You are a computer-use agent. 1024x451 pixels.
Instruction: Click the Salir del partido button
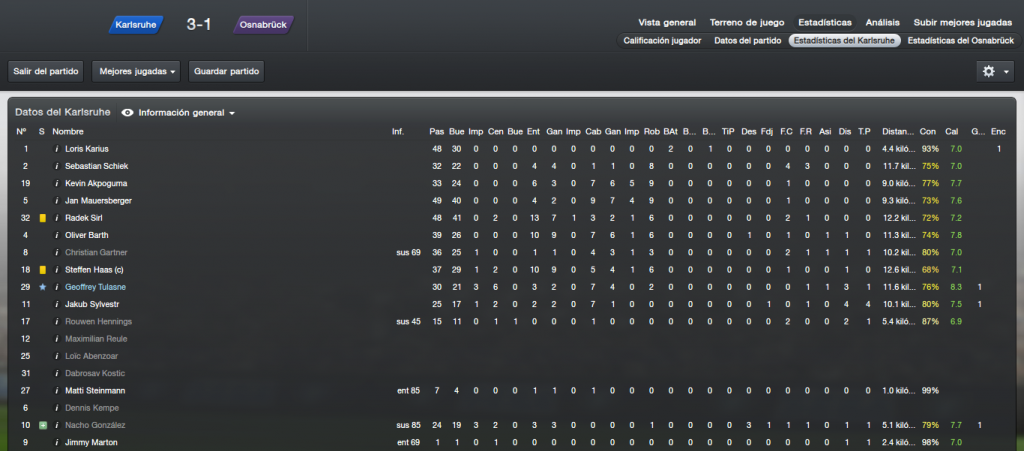click(x=46, y=71)
